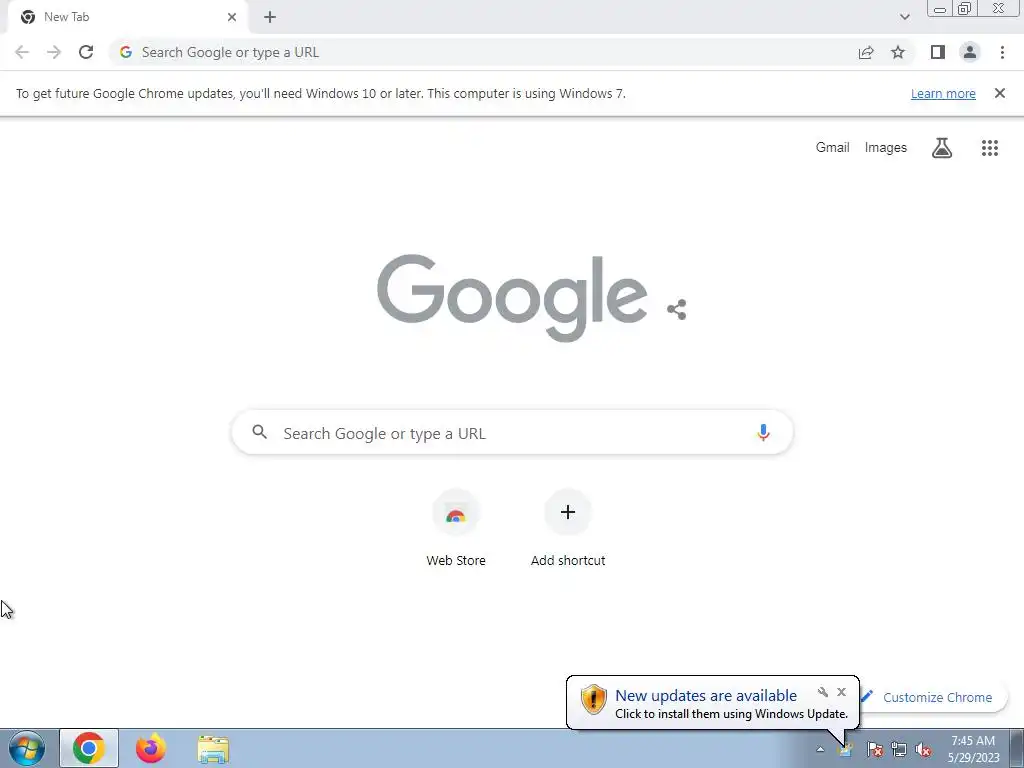Open the profile avatar menu

click(x=970, y=52)
